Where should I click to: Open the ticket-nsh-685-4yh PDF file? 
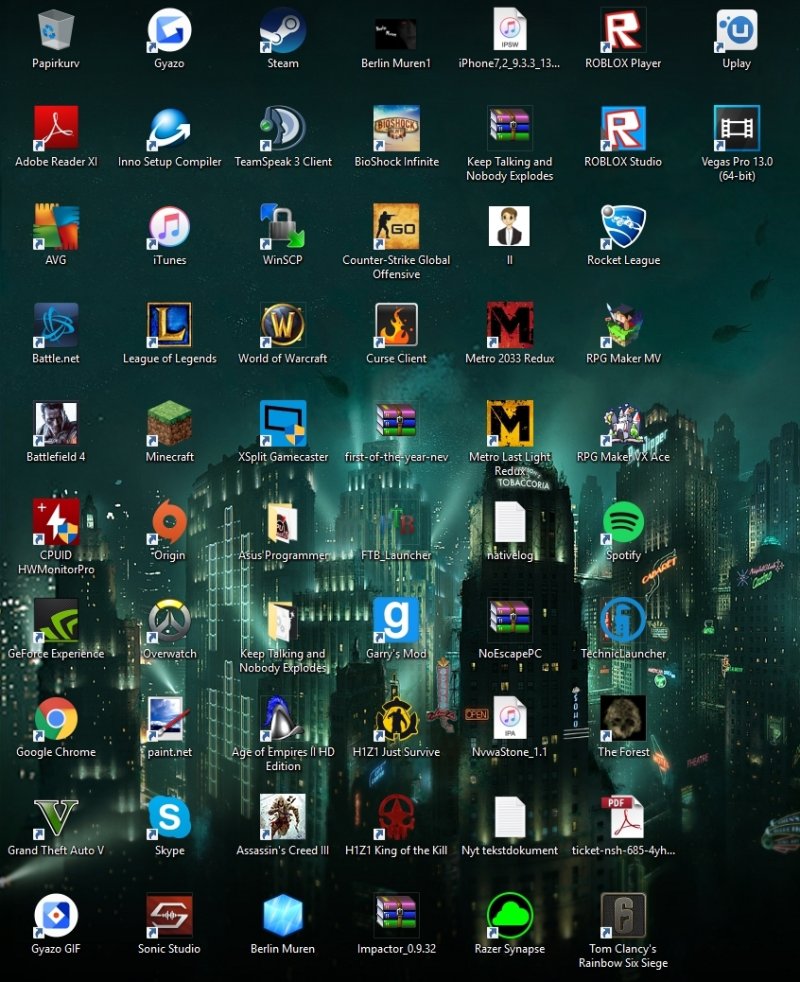point(623,817)
